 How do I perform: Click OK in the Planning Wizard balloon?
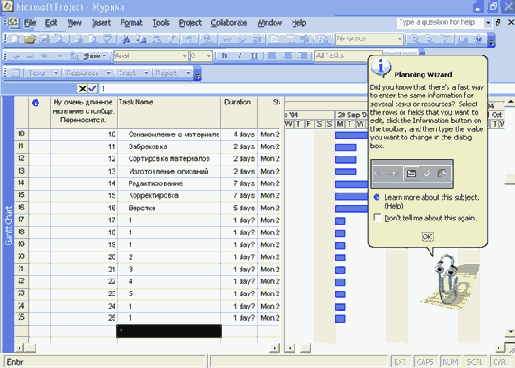click(427, 237)
